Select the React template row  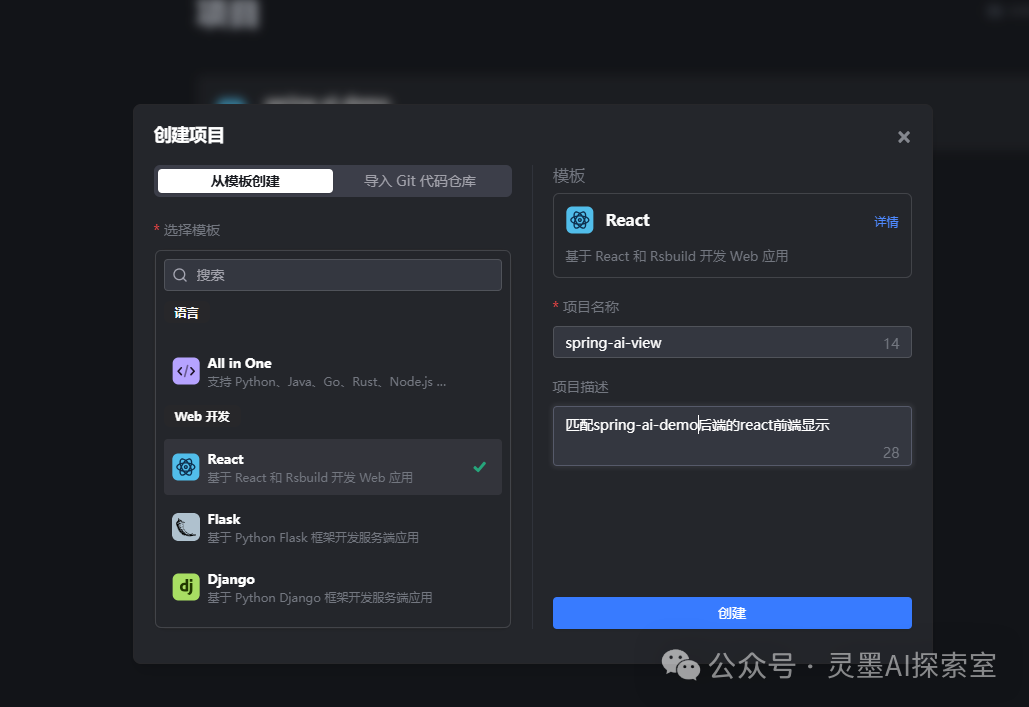pyautogui.click(x=333, y=467)
